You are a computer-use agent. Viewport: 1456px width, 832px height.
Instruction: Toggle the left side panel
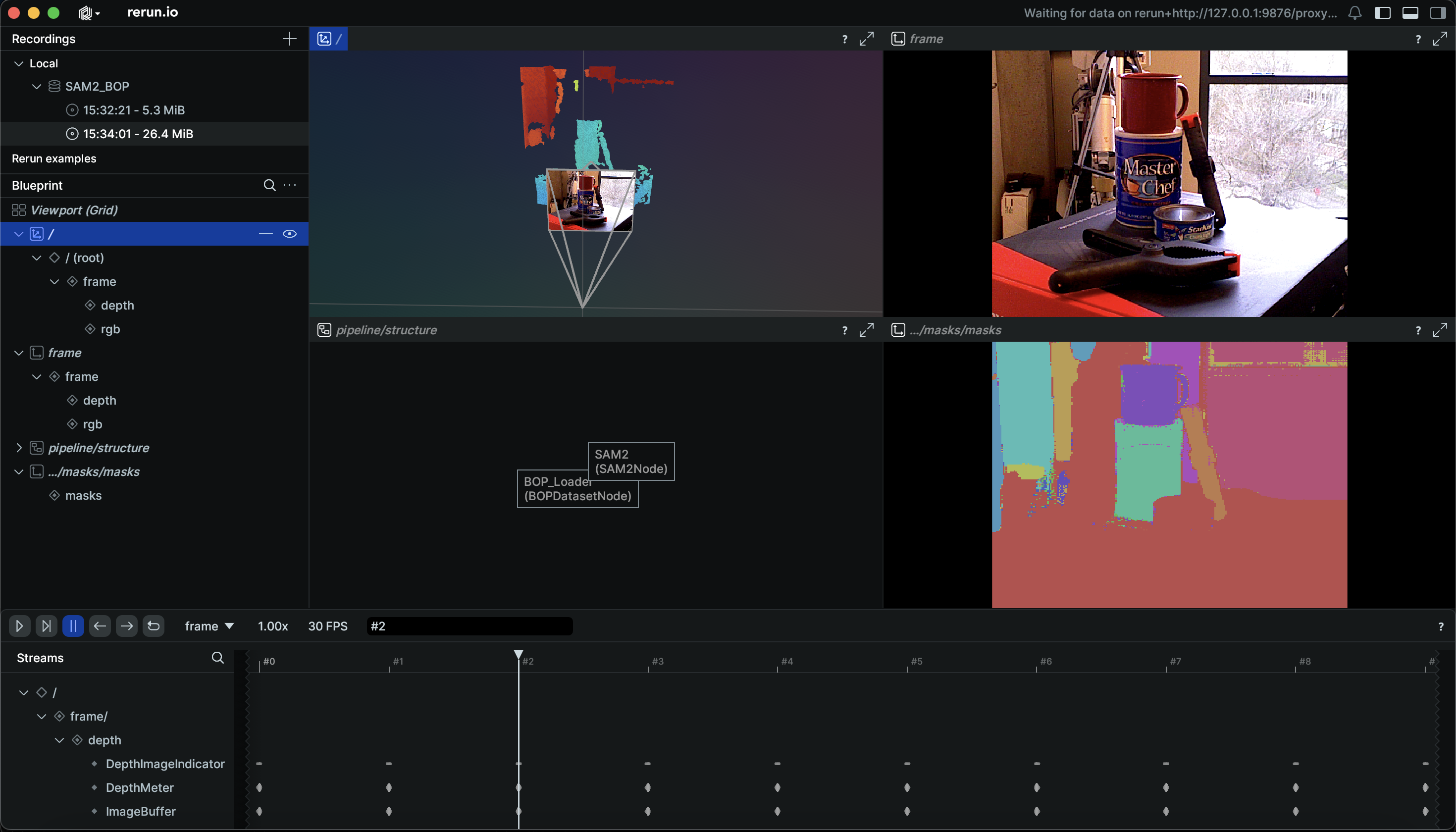point(1382,12)
